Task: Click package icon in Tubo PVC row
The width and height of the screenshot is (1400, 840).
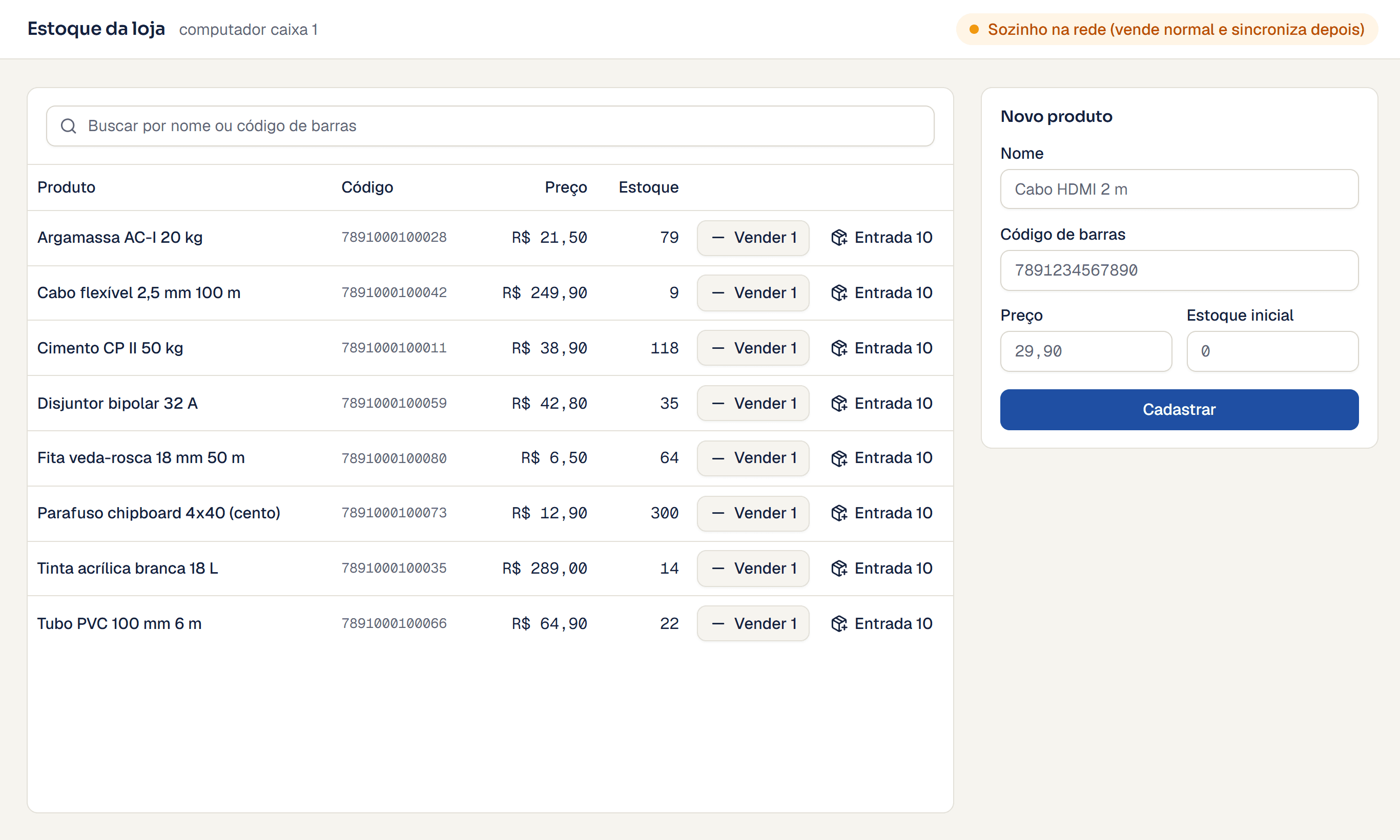Action: (x=839, y=623)
